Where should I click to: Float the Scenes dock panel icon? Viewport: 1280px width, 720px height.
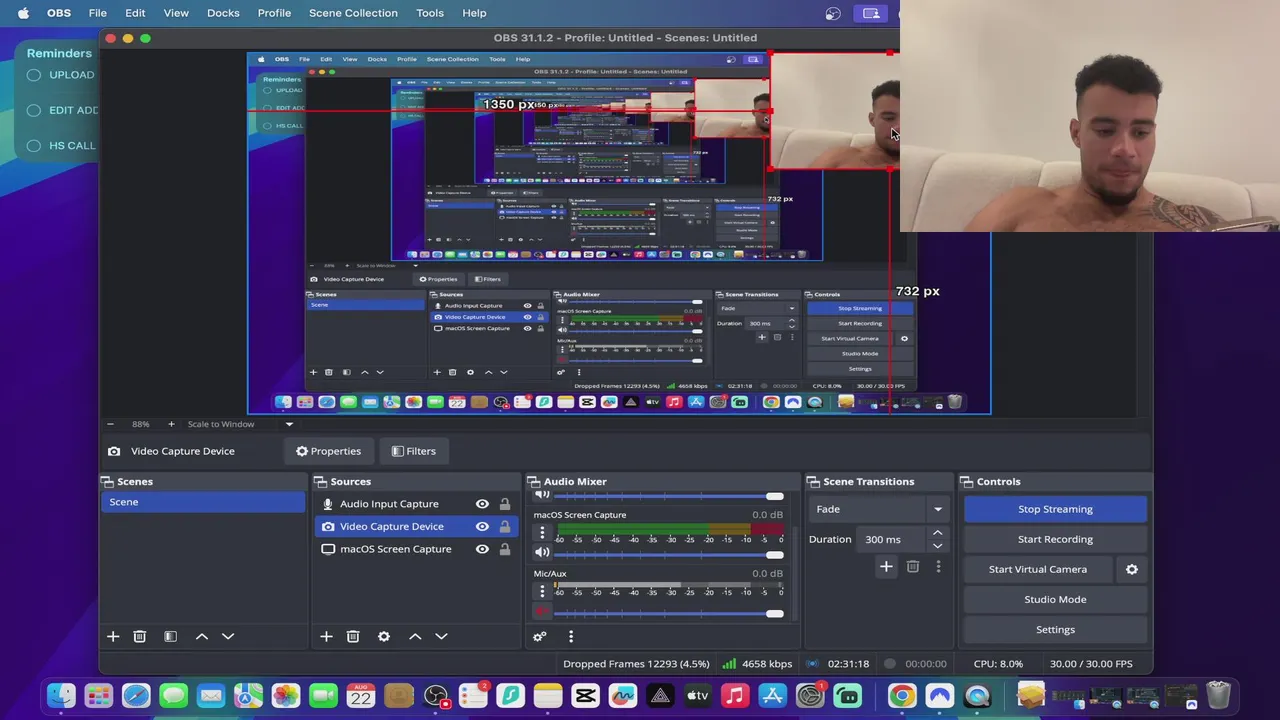108,481
